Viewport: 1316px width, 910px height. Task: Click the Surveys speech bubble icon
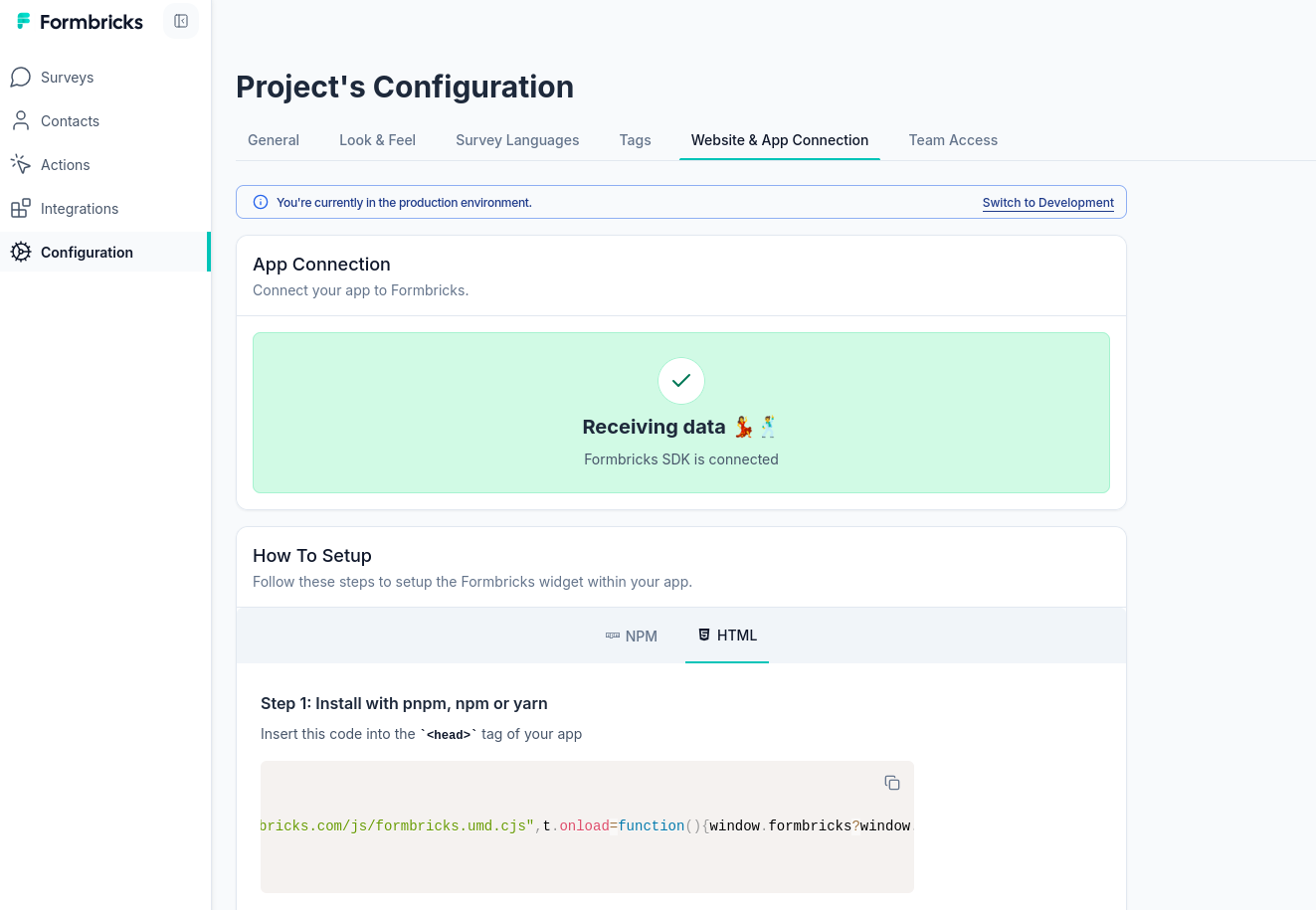click(x=21, y=78)
